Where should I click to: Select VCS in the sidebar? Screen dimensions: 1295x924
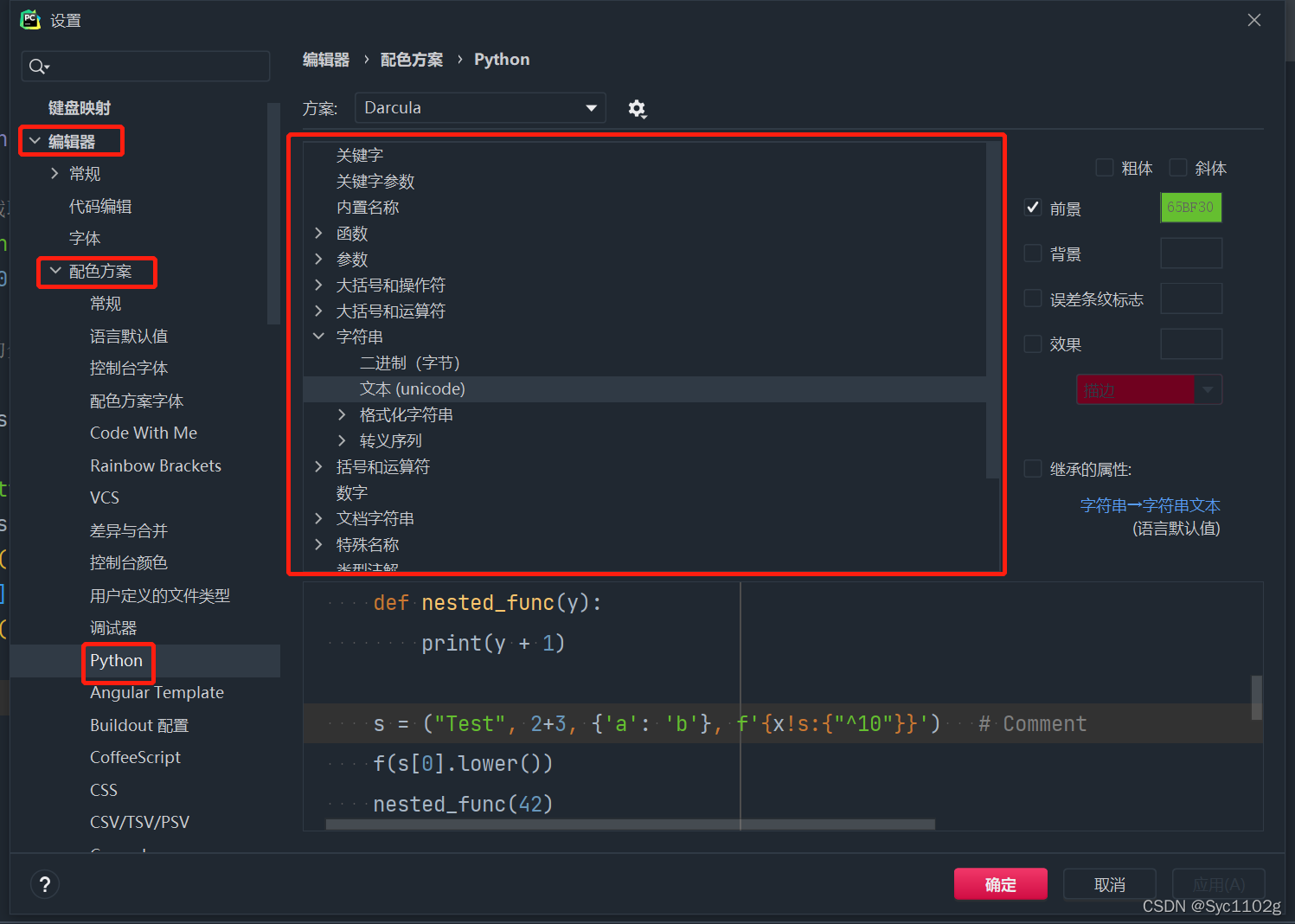105,497
